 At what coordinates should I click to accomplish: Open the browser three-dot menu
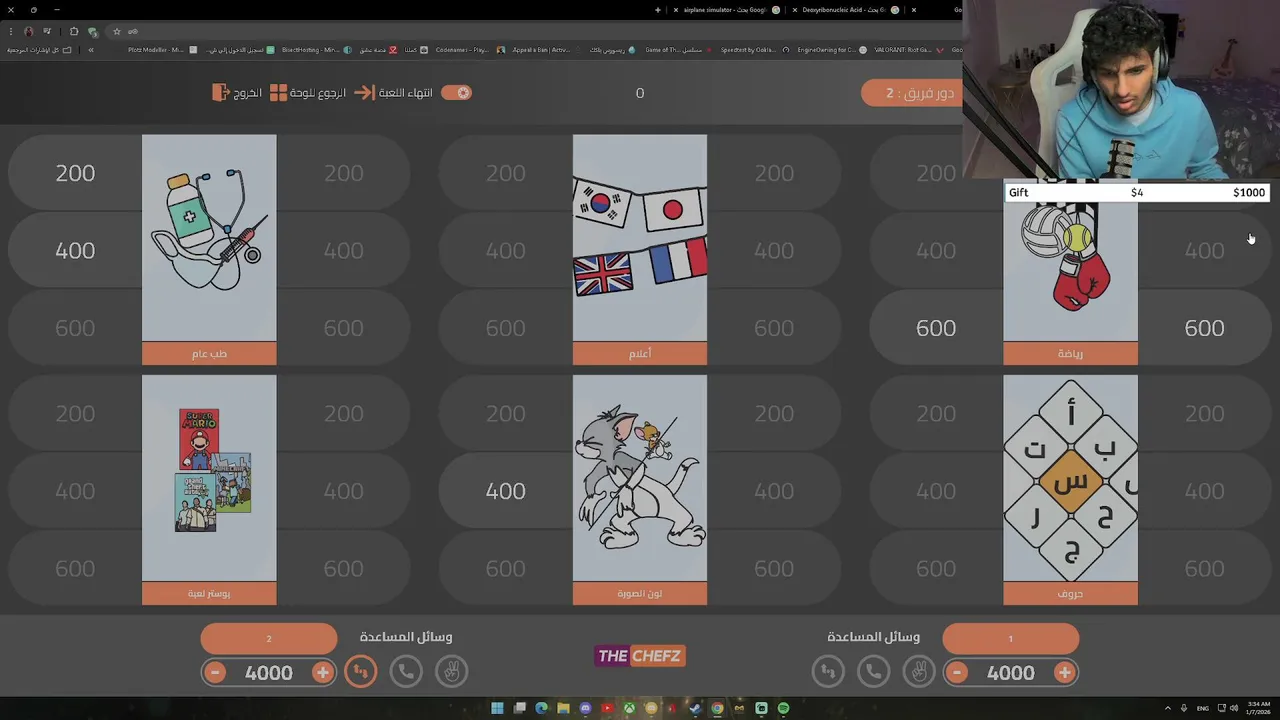[x=11, y=31]
